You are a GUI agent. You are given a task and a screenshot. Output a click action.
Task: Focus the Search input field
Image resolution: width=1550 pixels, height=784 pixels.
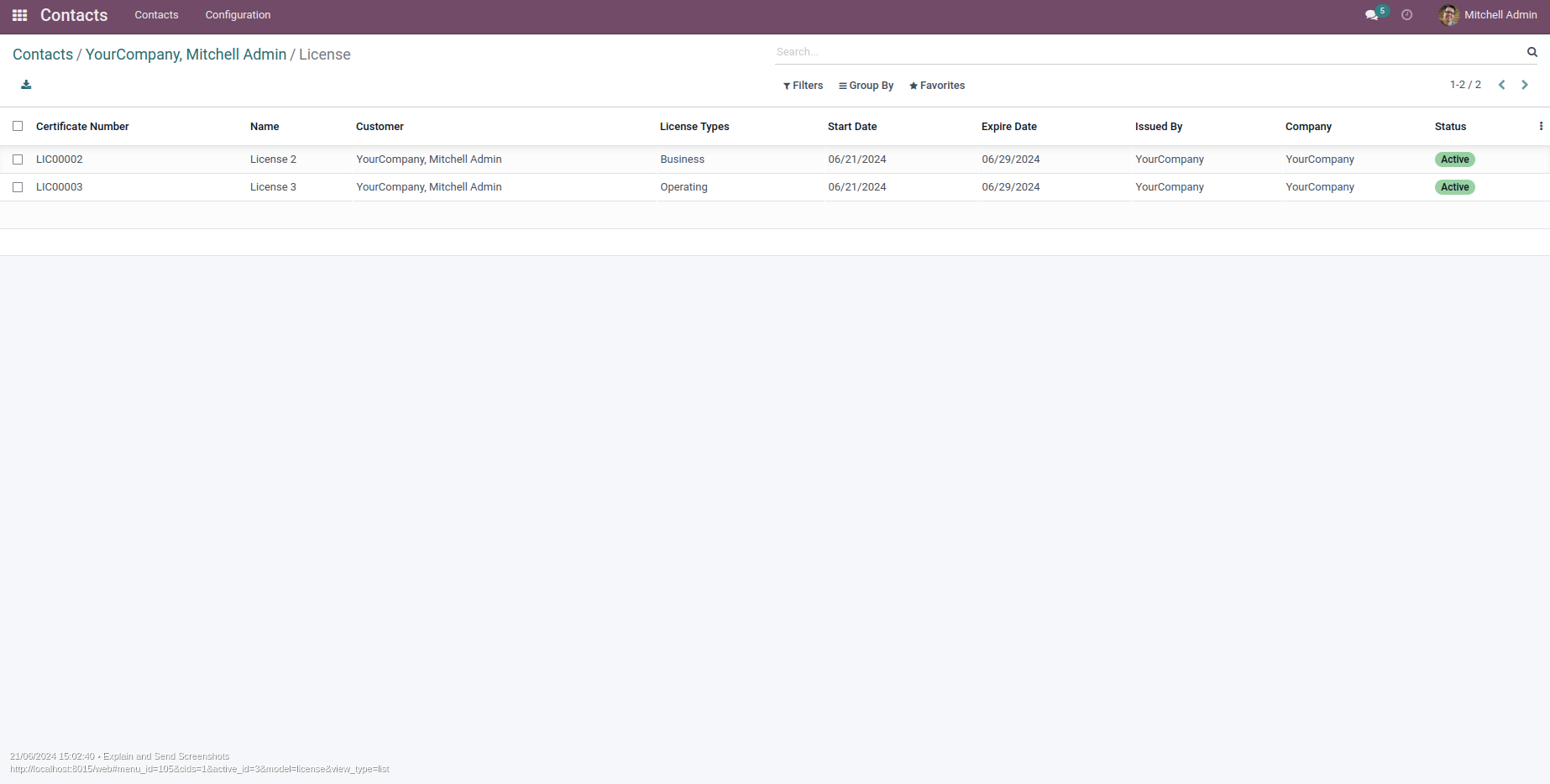click(1149, 52)
